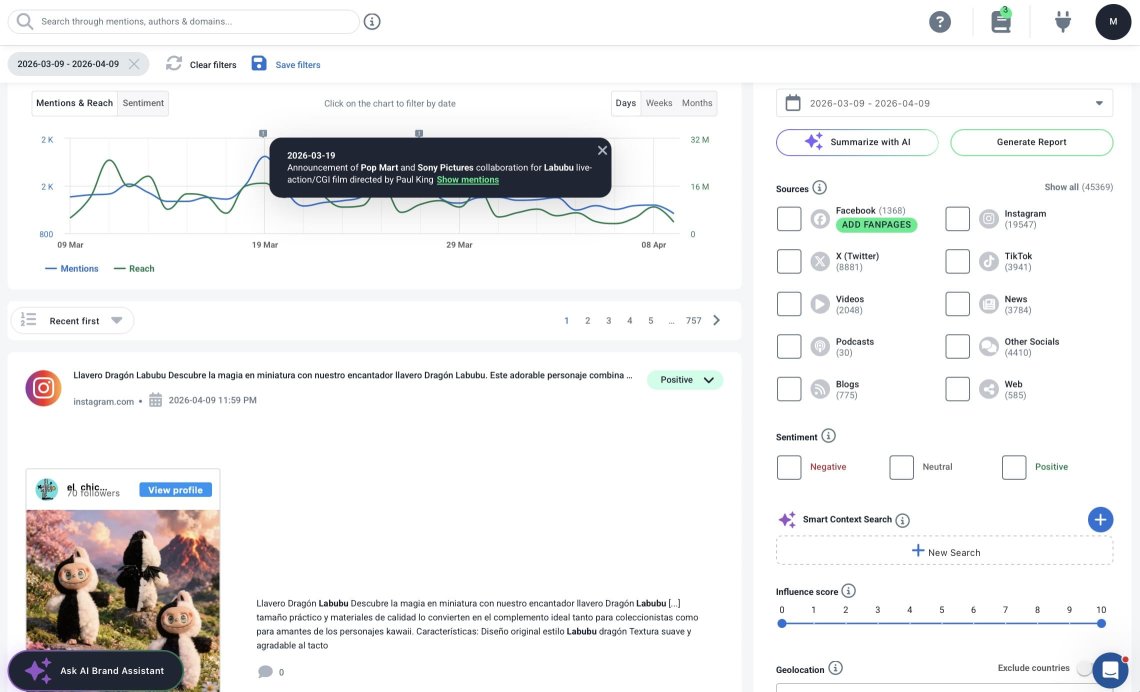Viewport: 1140px width, 692px height.
Task: Open the Show mentions link in the tooltip
Action: click(x=467, y=180)
